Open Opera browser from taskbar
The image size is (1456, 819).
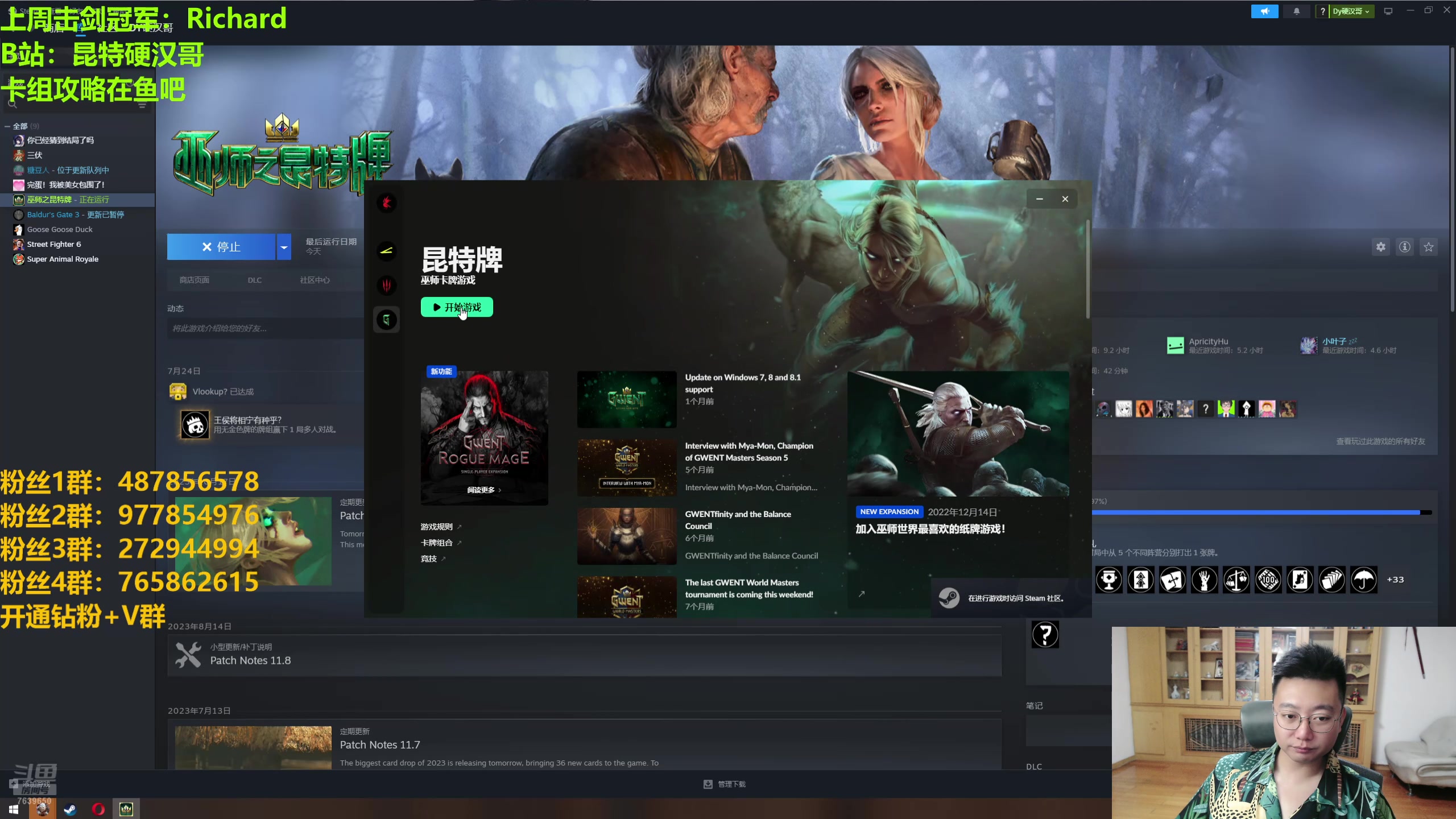[98, 809]
